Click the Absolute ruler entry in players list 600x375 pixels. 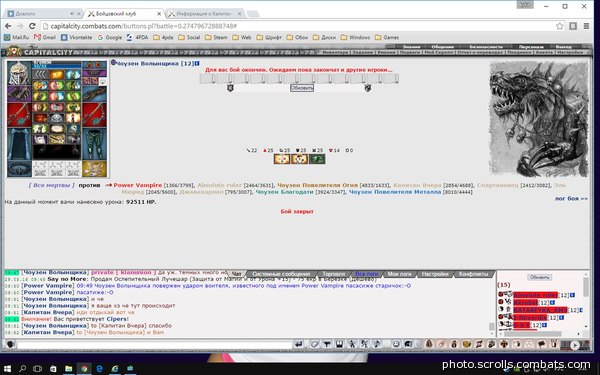pyautogui.click(x=535, y=295)
